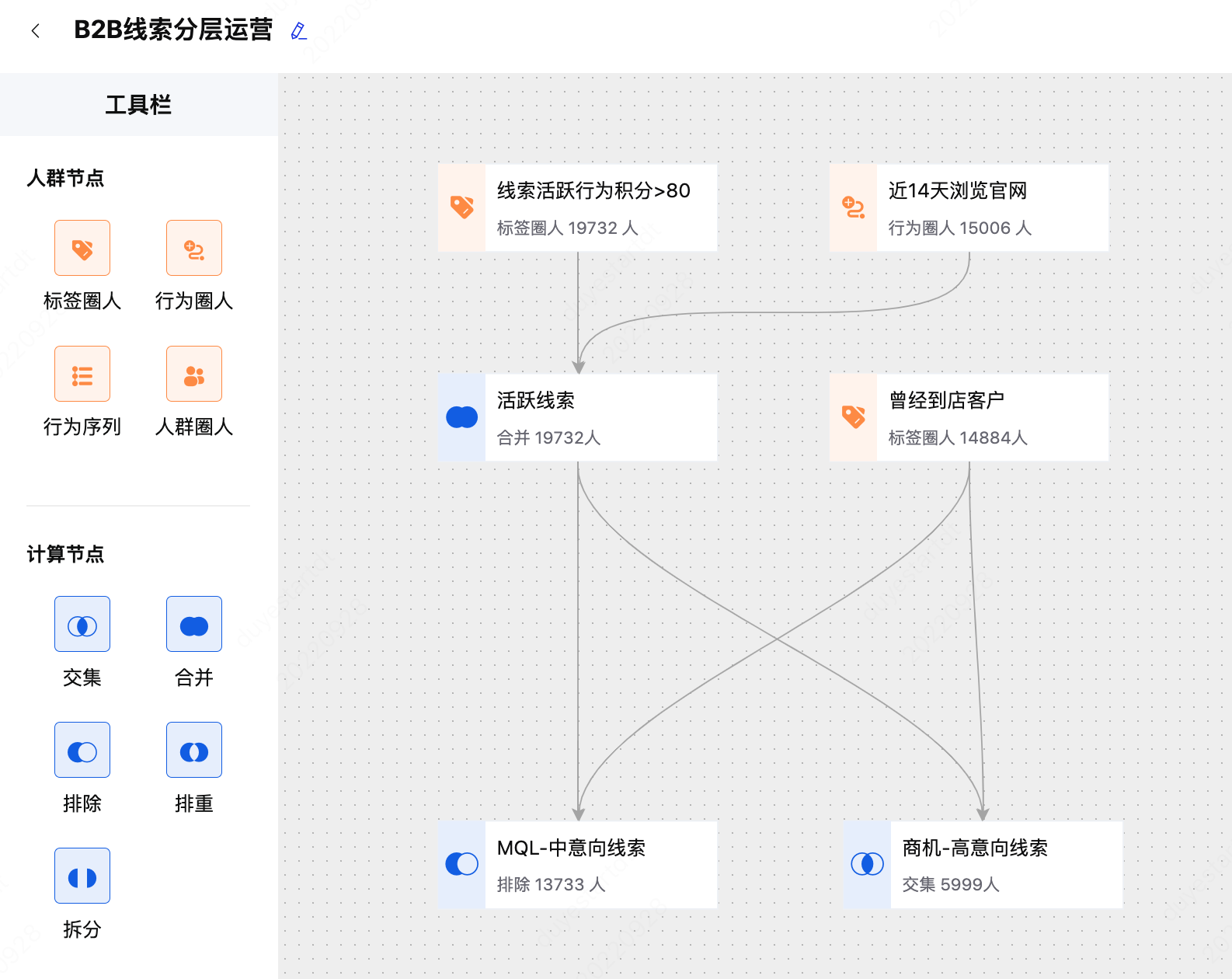Click the B2B线索分层运营 page title
Image resolution: width=1232 pixels, height=979 pixels.
pyautogui.click(x=173, y=30)
